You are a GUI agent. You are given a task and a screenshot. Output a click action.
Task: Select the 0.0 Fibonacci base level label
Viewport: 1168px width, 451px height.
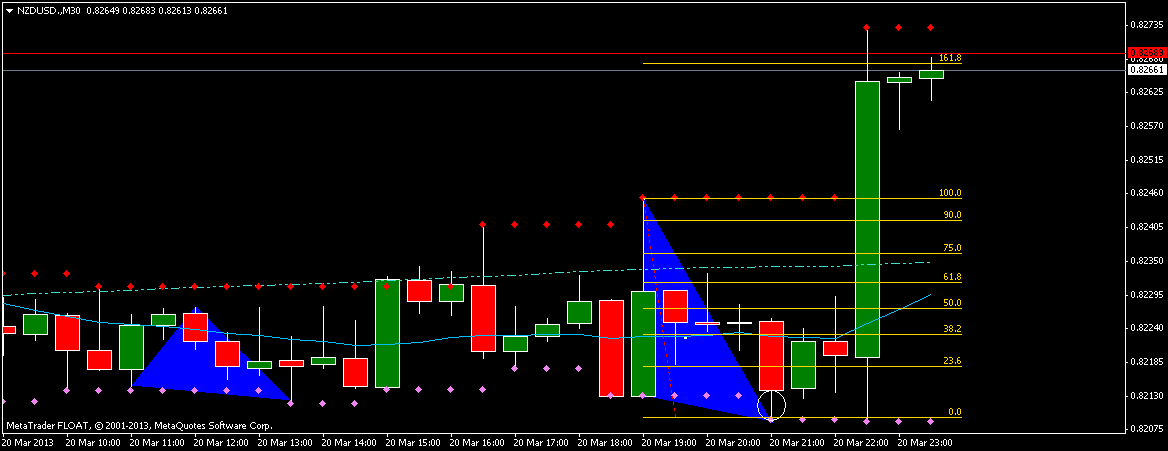[x=955, y=411]
